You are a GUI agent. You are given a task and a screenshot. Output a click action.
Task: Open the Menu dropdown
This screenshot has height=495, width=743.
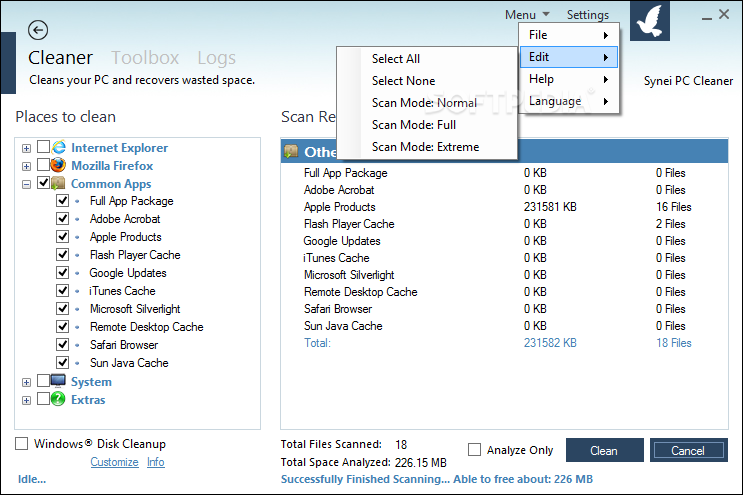point(527,15)
